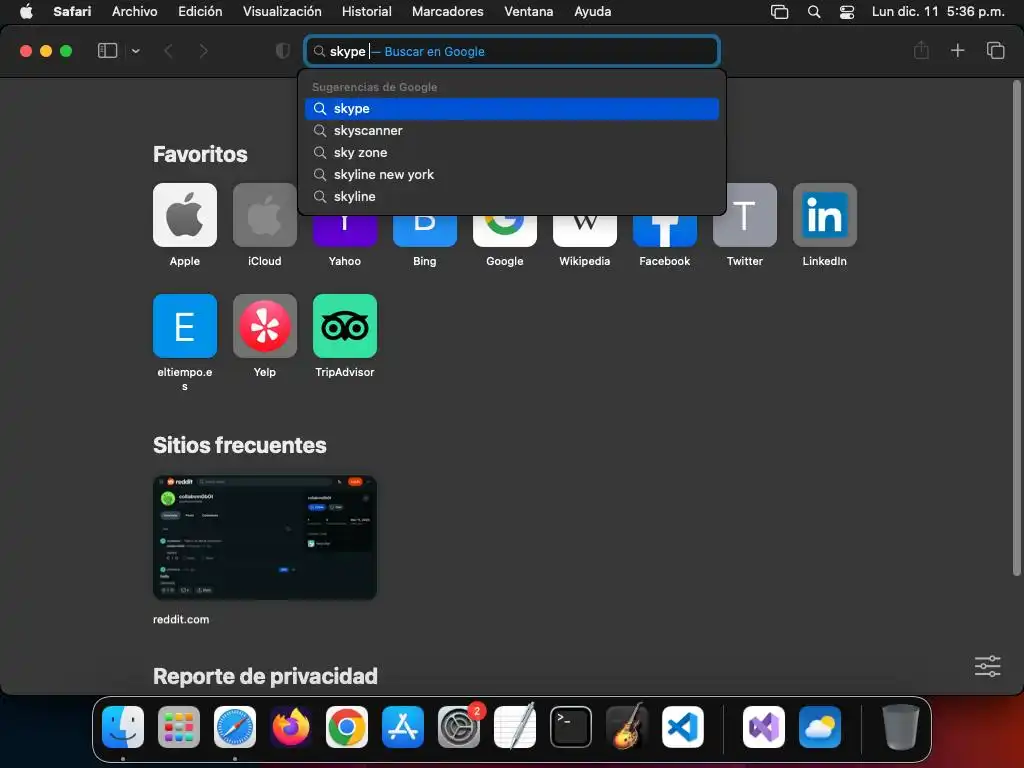Show tab overview in the toolbar
This screenshot has width=1024, height=768.
tap(995, 50)
